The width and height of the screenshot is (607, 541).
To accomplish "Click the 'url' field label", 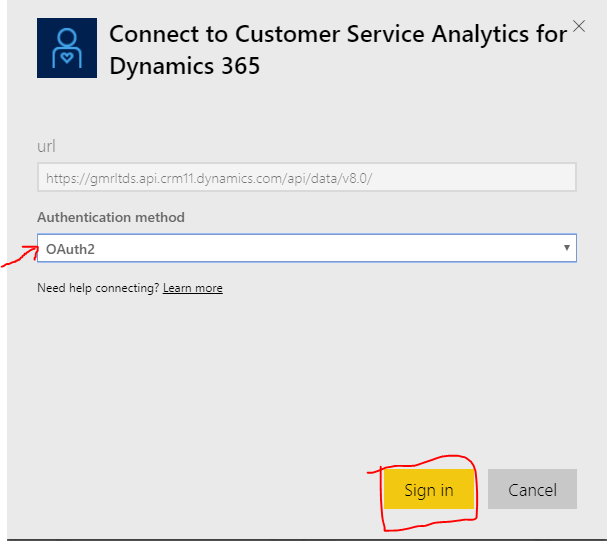I will [46, 147].
